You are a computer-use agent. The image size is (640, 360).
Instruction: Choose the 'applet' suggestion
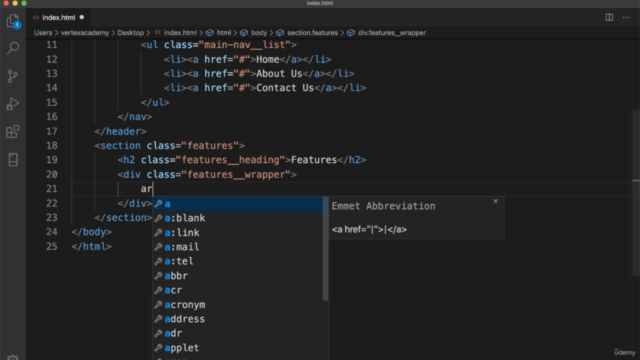click(x=238, y=348)
